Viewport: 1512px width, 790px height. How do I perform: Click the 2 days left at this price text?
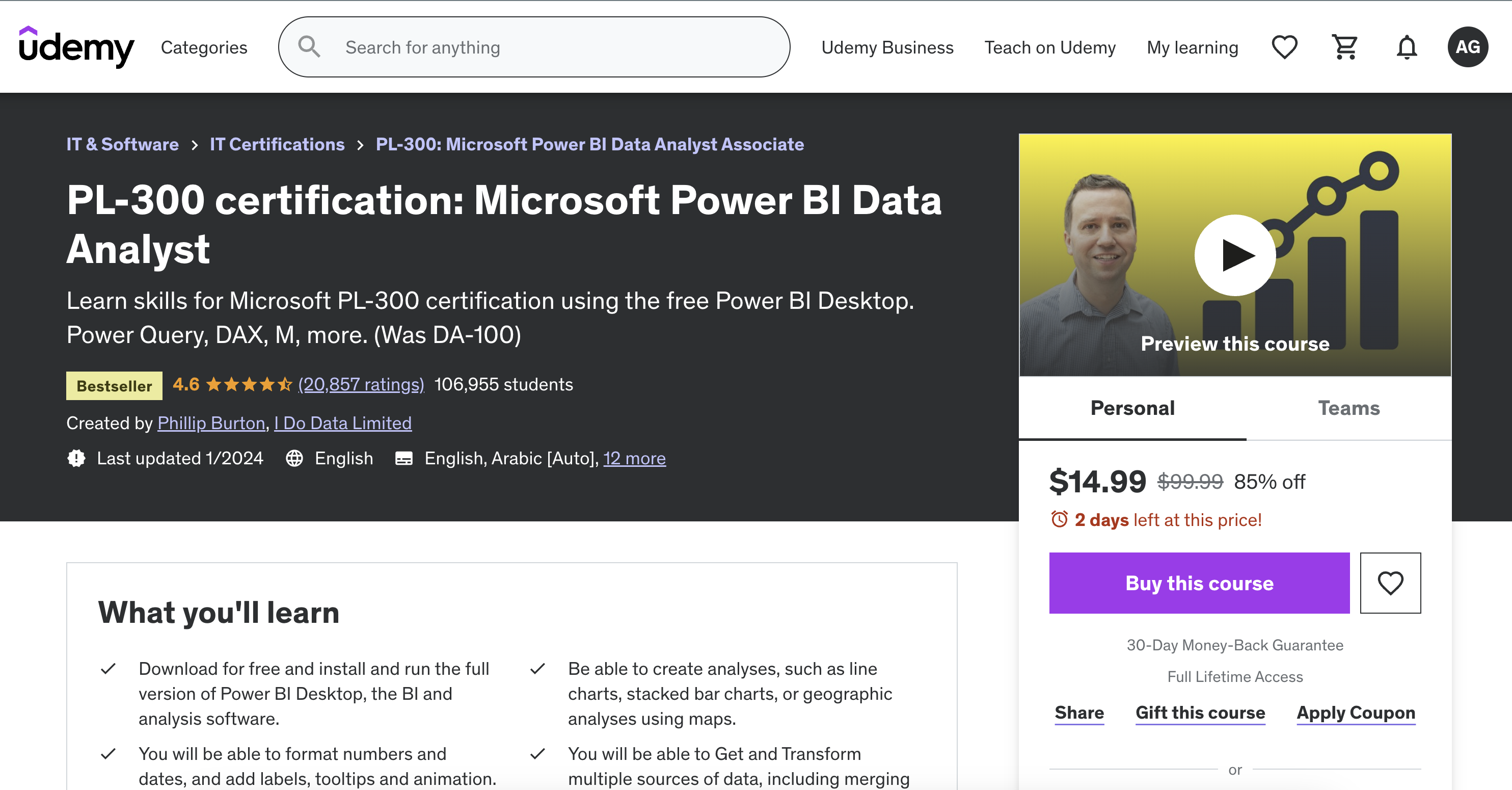tap(1168, 520)
